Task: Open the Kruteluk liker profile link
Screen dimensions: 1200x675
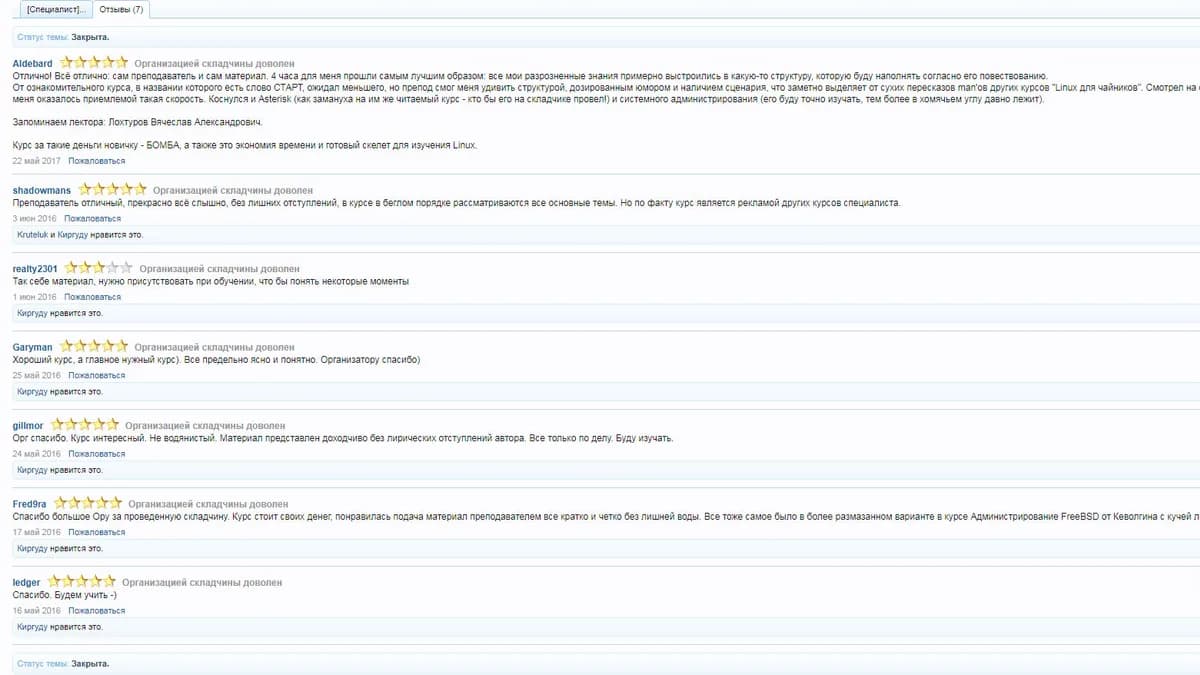Action: pos(33,235)
